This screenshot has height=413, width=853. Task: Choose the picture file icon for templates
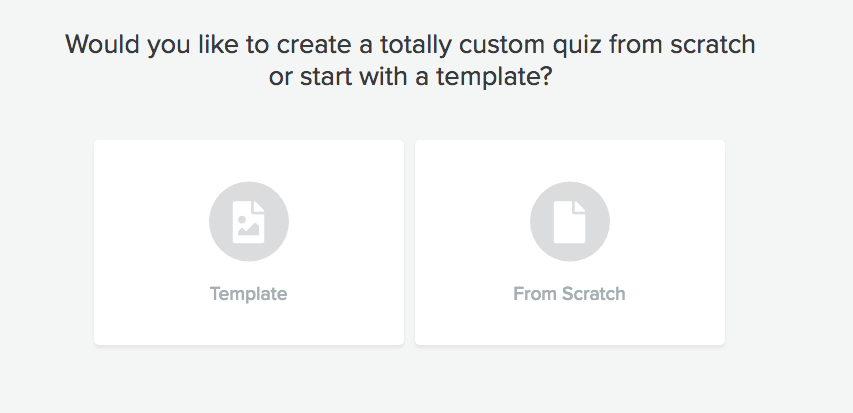pyautogui.click(x=248, y=222)
